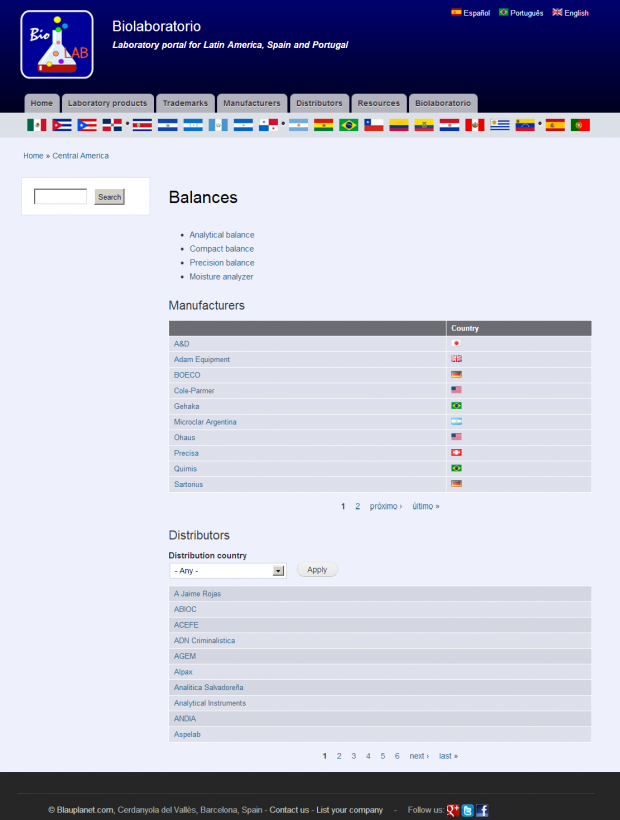Open the Biolaboratorio tab
This screenshot has height=820, width=620.
(443, 103)
